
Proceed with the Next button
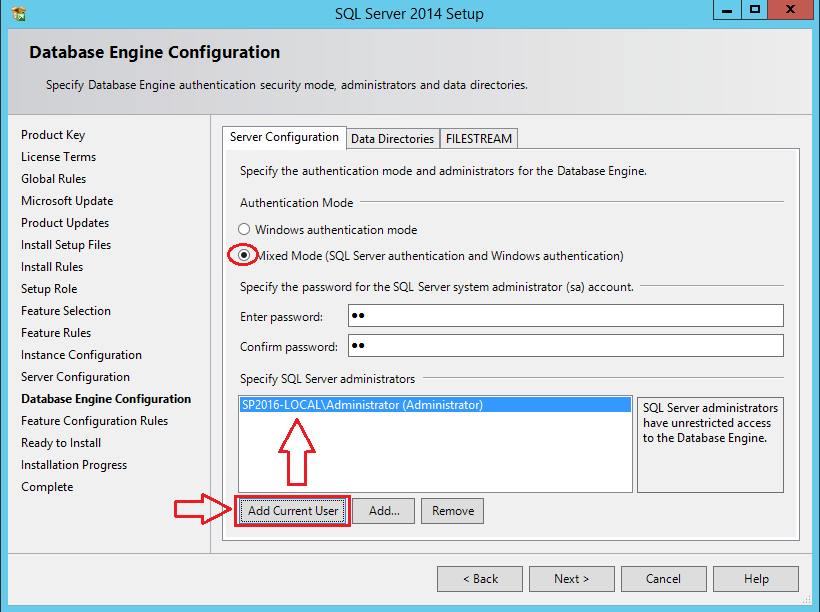[572, 579]
